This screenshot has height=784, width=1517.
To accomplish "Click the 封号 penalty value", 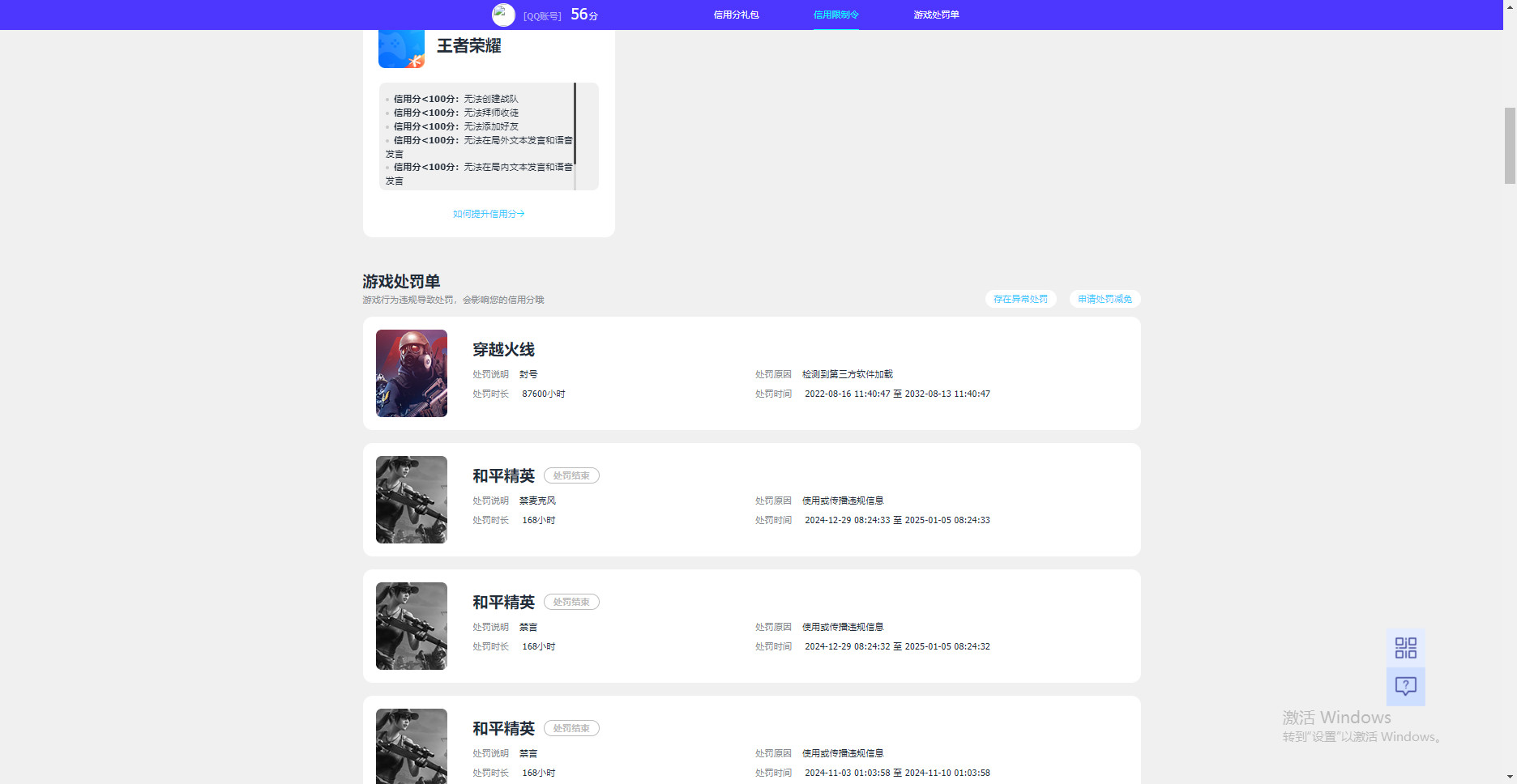I will pos(528,374).
